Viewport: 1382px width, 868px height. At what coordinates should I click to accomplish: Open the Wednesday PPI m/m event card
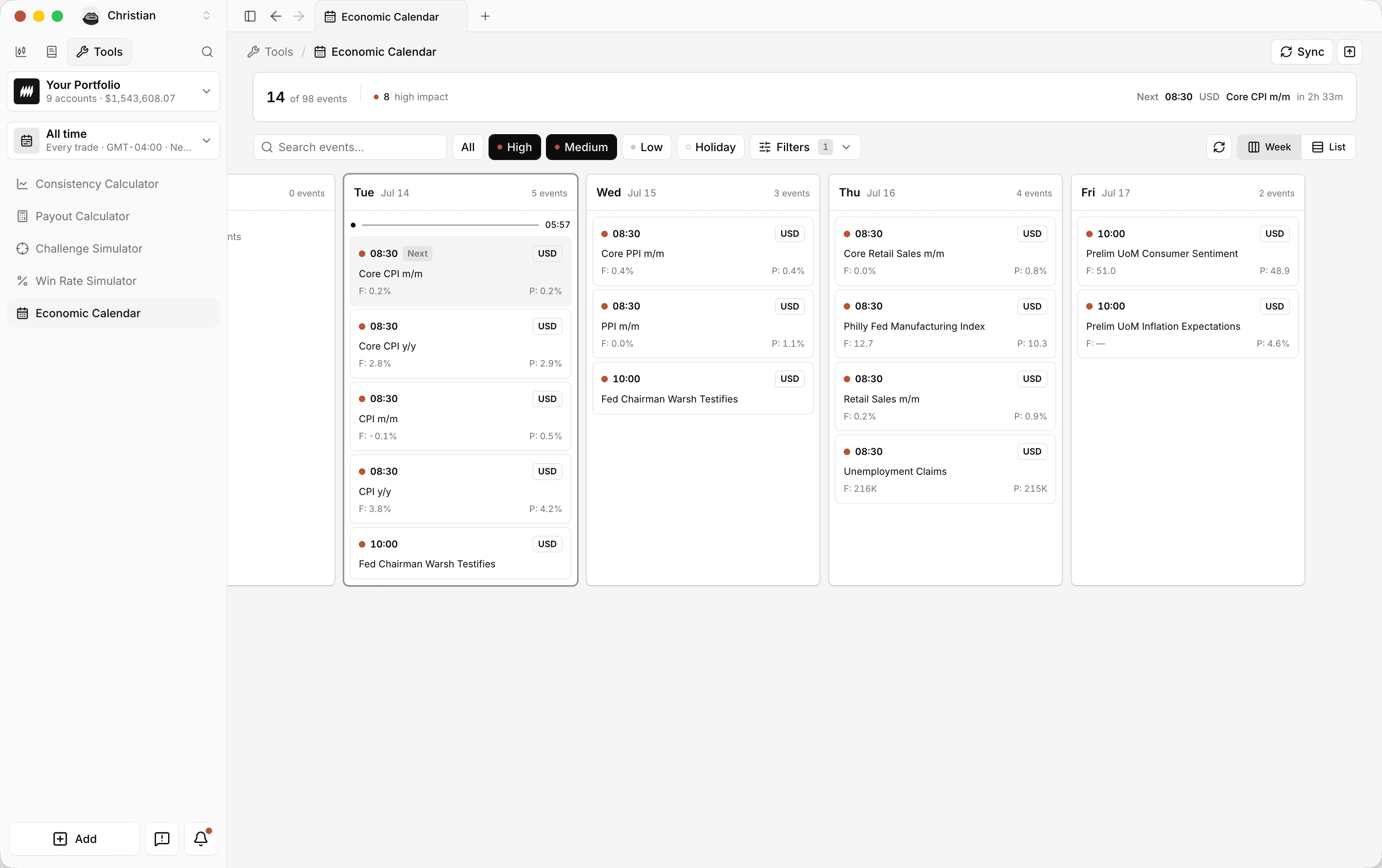(x=702, y=324)
